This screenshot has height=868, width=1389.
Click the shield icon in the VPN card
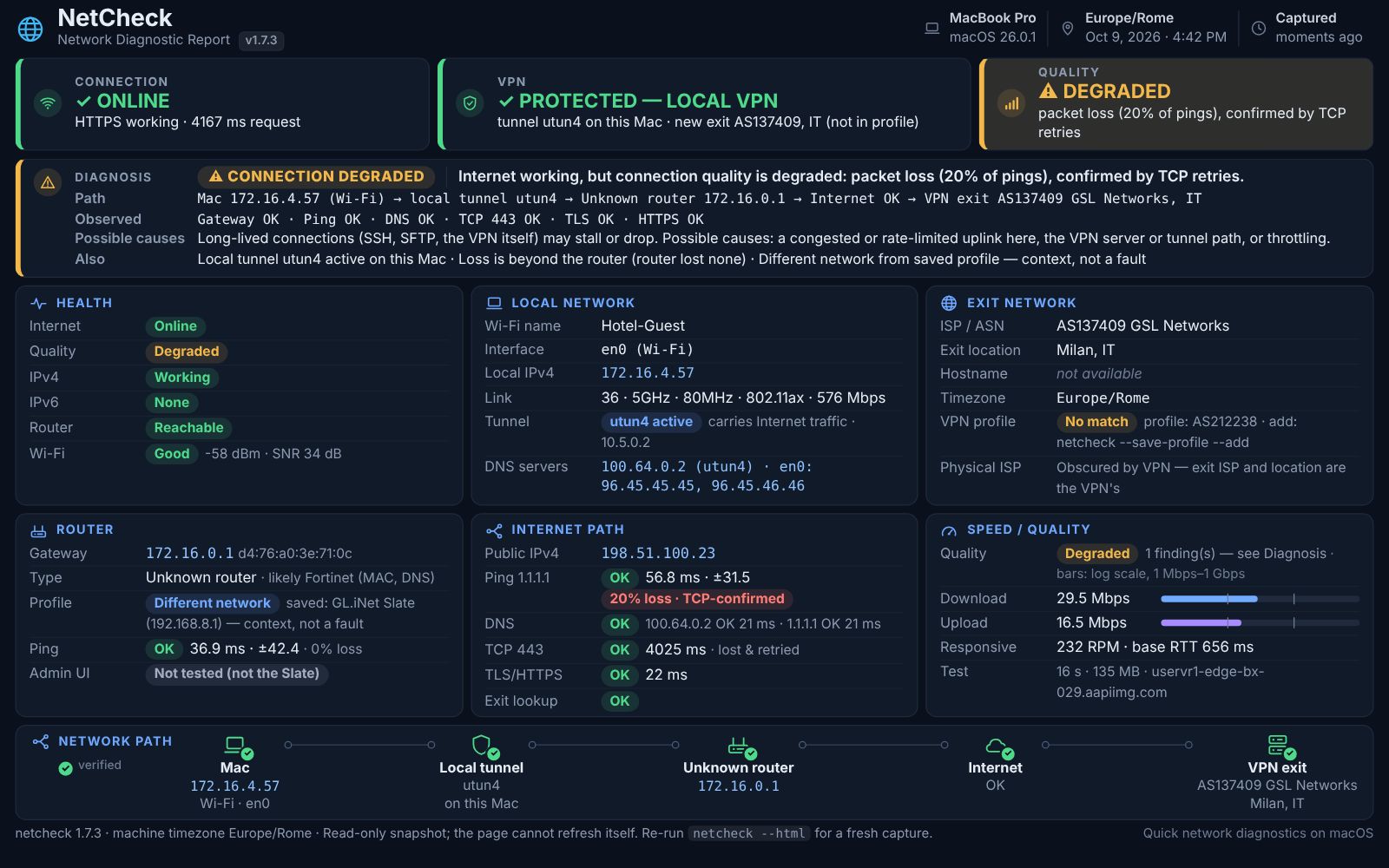[470, 103]
